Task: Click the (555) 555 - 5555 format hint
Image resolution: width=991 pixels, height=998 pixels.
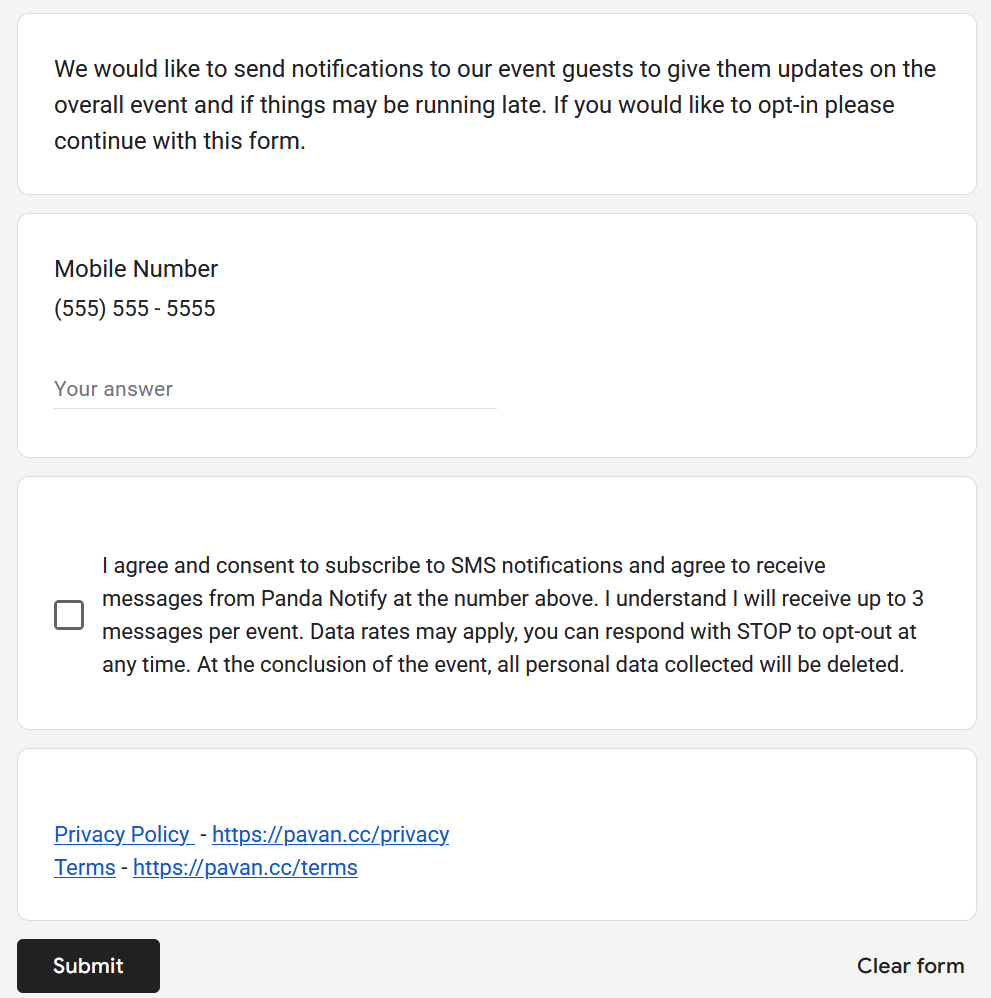Action: [x=135, y=308]
